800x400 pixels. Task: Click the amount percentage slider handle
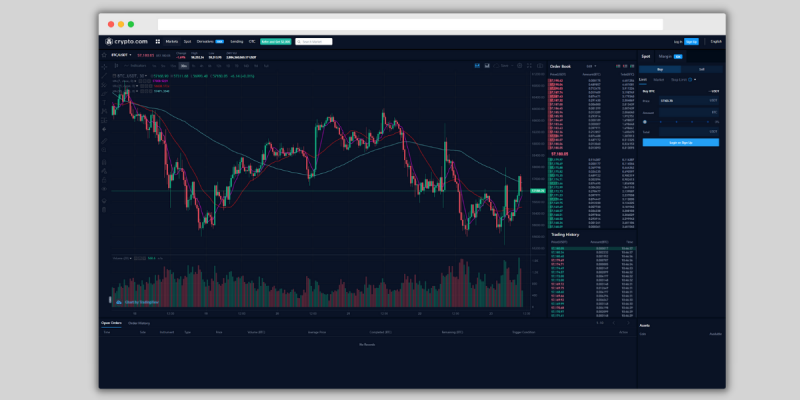pyautogui.click(x=645, y=122)
